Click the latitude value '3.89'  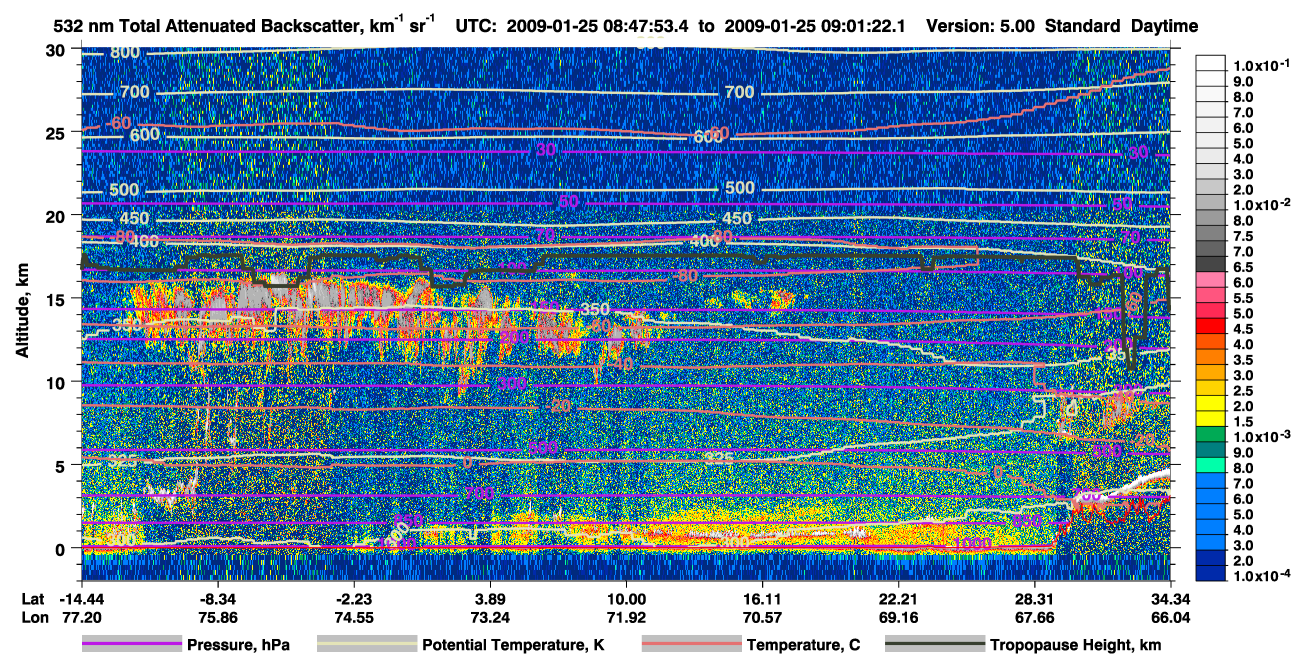pos(490,599)
